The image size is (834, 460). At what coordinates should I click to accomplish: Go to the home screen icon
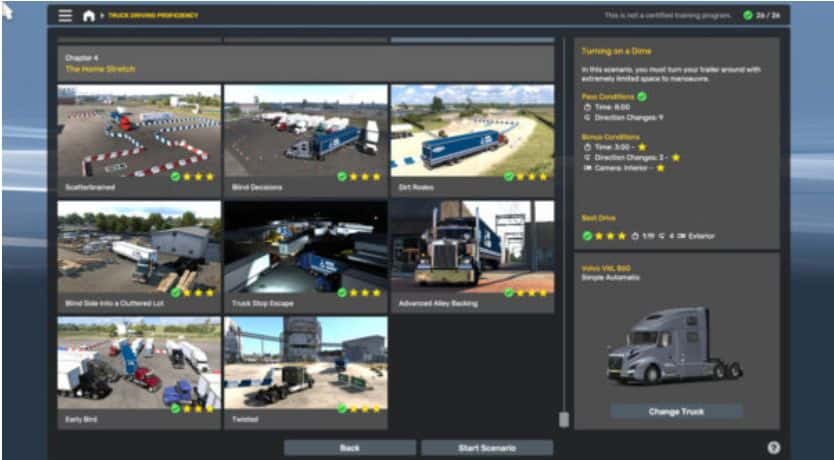89,16
